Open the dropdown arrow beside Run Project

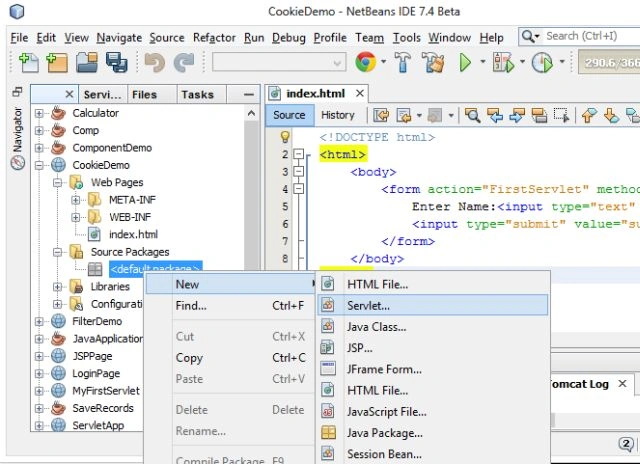click(x=482, y=62)
